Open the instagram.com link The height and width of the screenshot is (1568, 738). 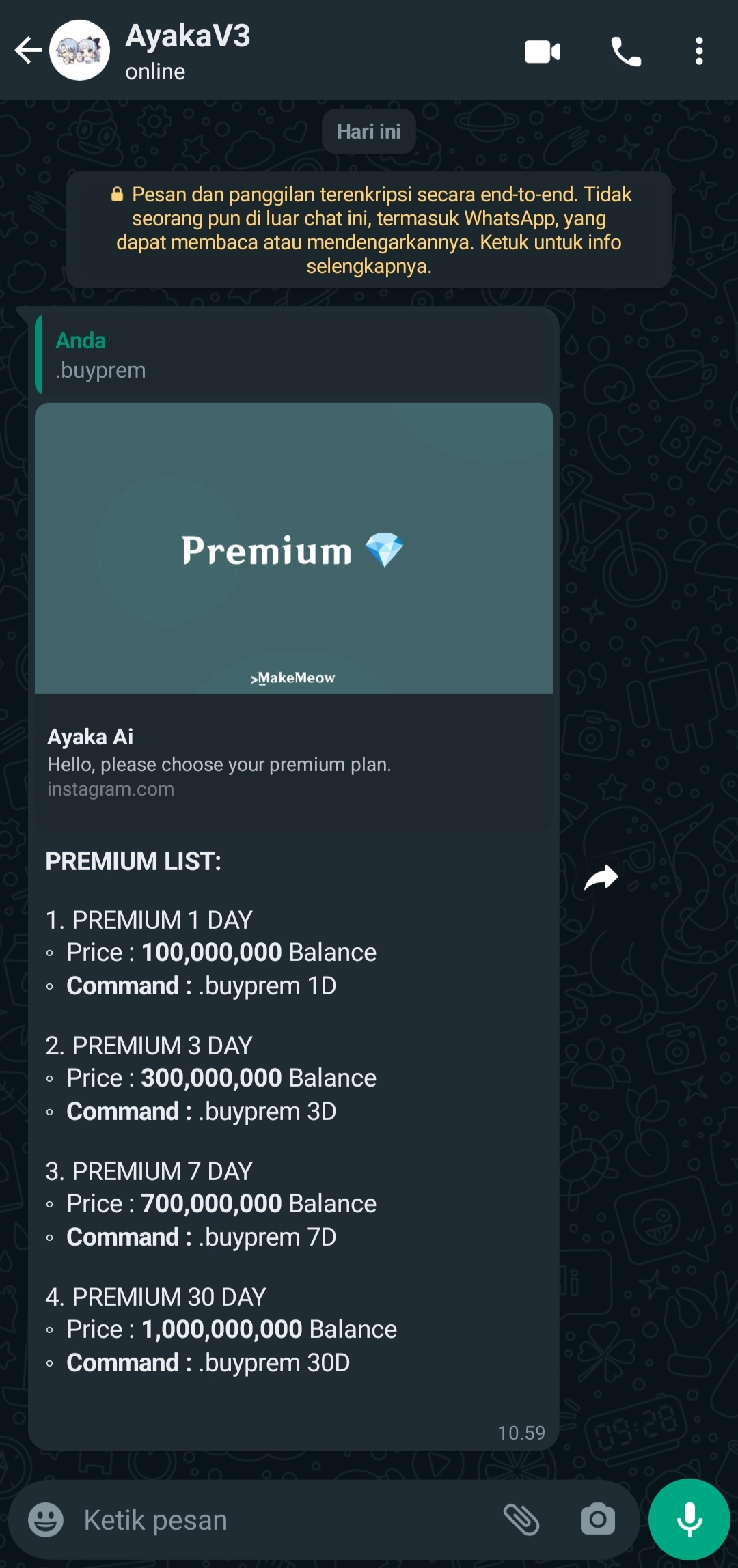click(111, 789)
